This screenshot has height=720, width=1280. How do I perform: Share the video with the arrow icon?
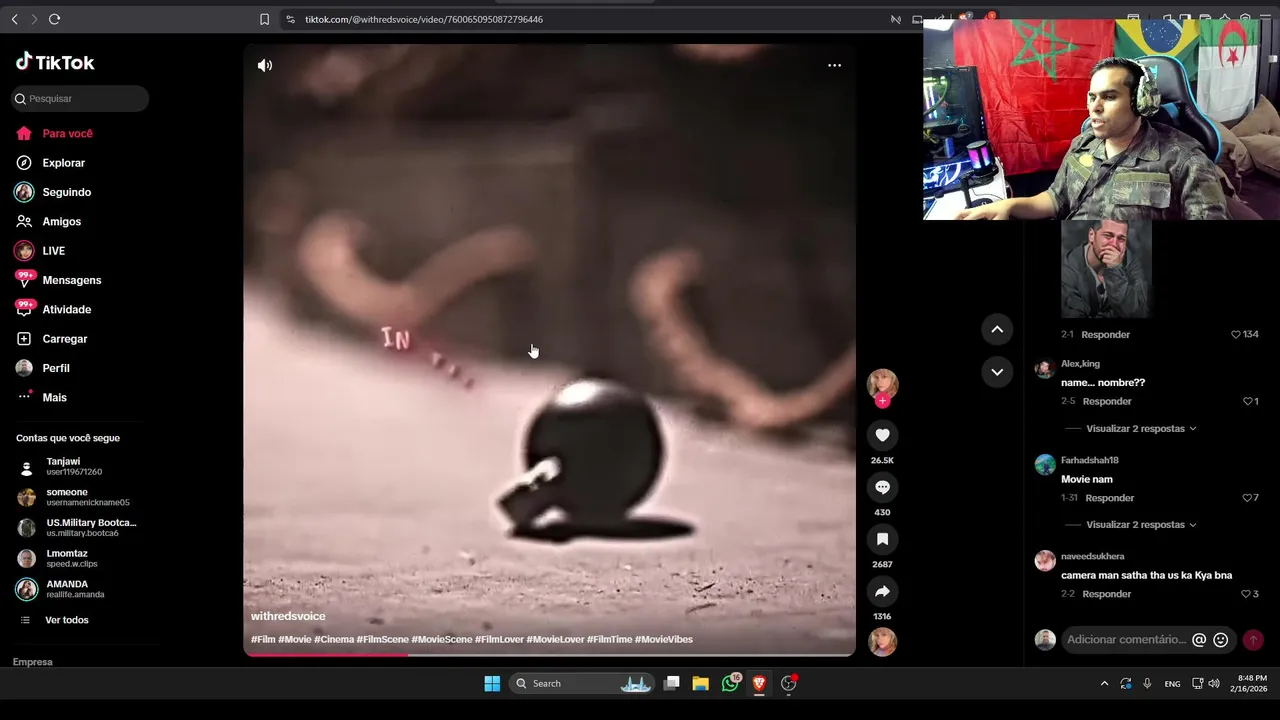(x=882, y=591)
